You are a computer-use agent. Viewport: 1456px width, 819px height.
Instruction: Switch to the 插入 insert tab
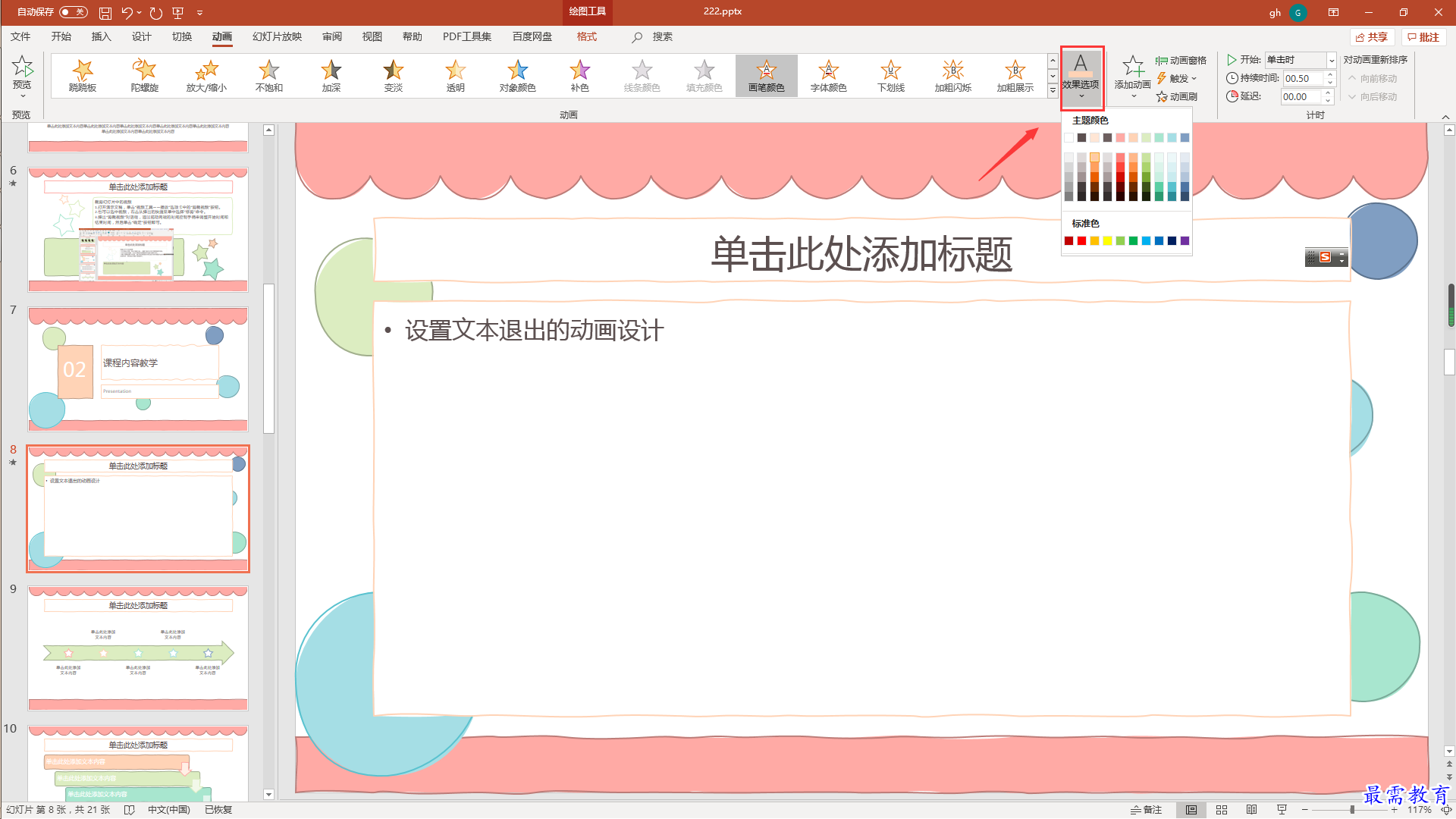(x=102, y=36)
